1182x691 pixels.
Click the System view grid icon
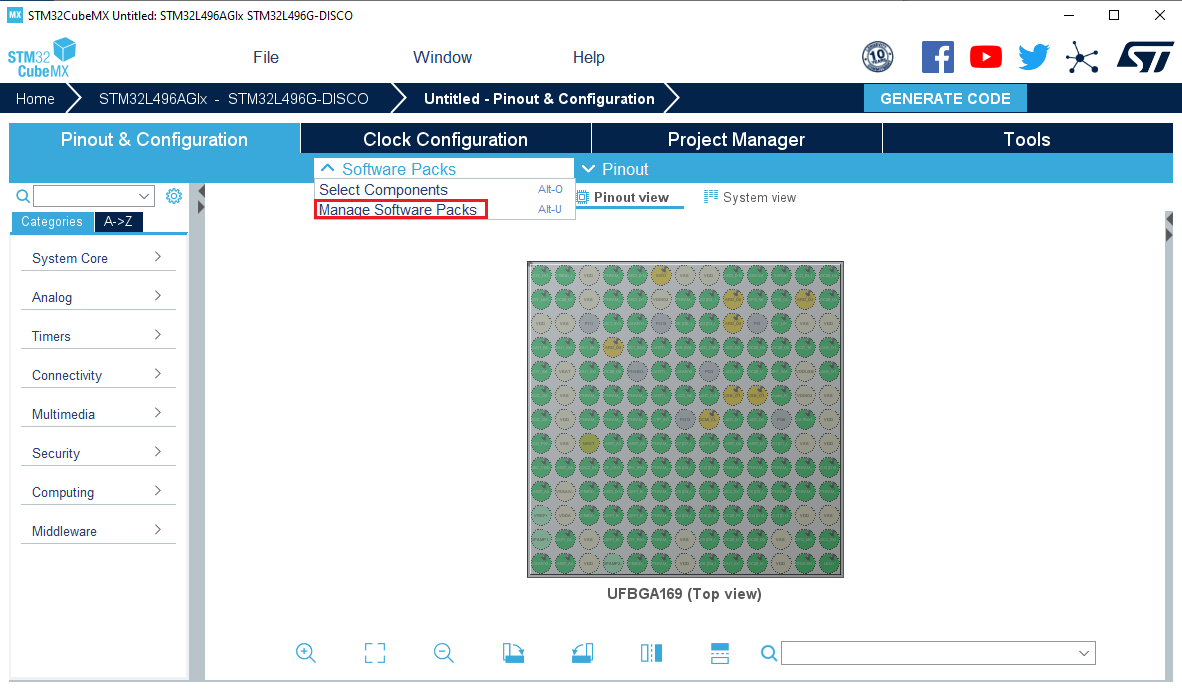[x=711, y=197]
